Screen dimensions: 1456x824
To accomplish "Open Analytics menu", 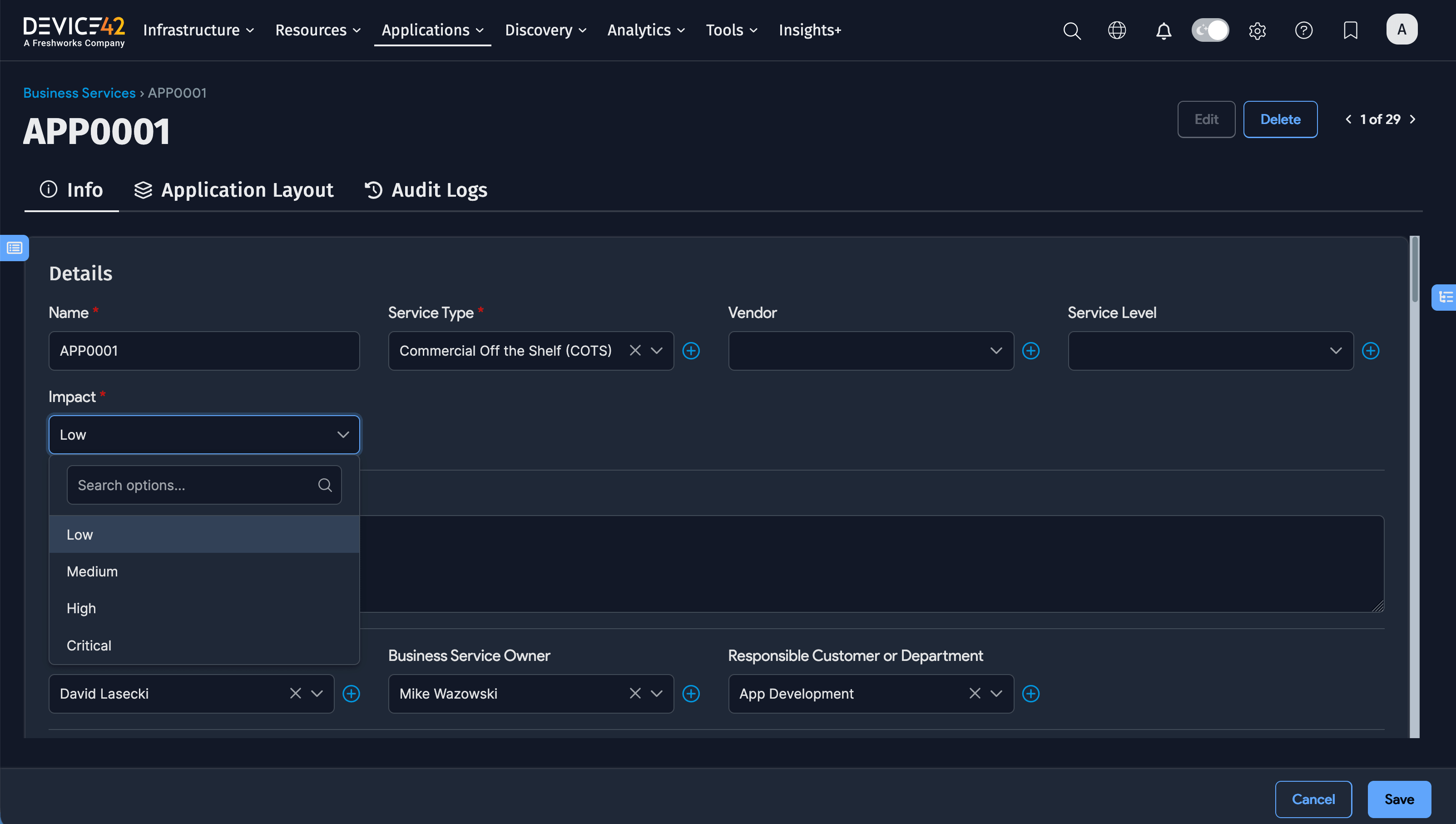I will coord(646,30).
